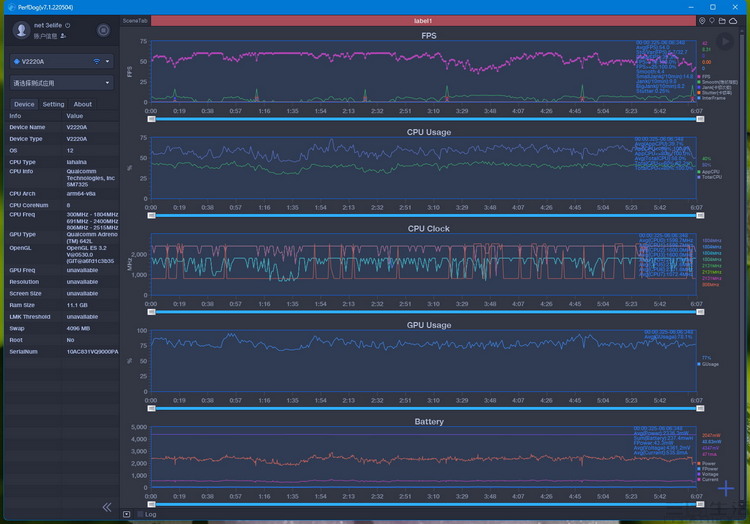Click right handle of GPU Usage range slider

point(700,409)
